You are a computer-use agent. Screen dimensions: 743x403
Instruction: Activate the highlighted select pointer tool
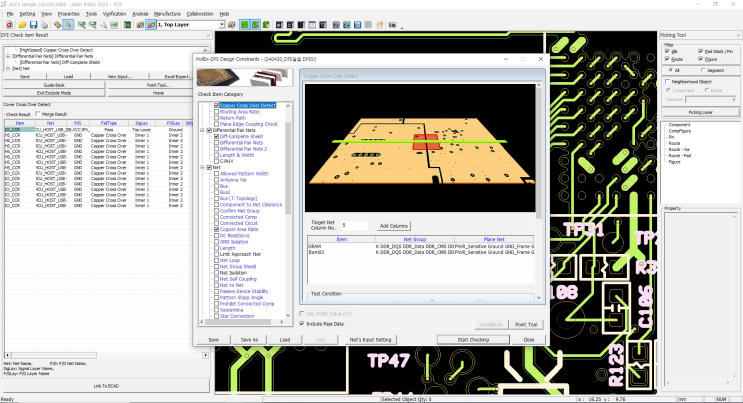pos(68,25)
